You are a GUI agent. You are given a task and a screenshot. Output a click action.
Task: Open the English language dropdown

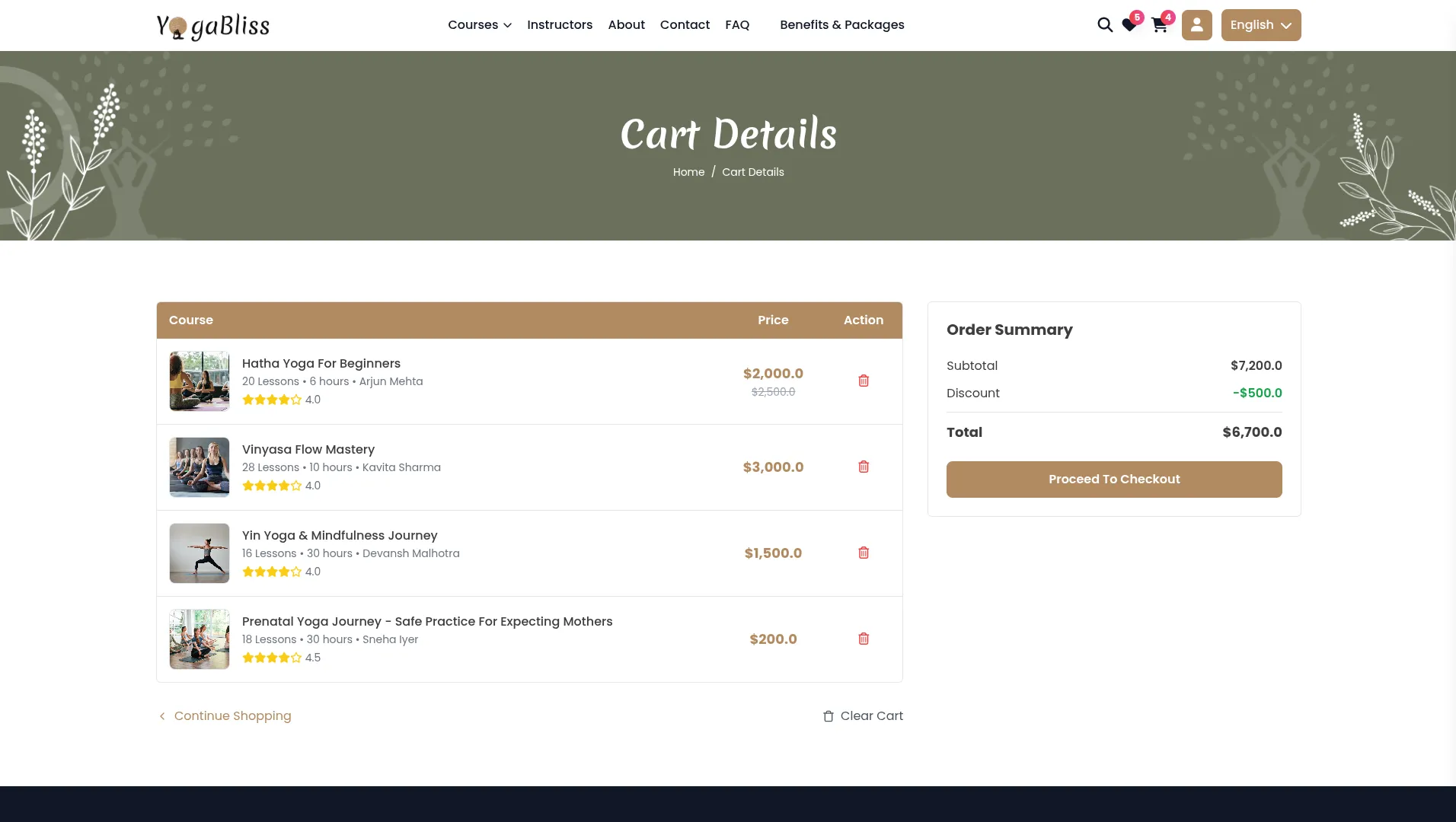1260,25
